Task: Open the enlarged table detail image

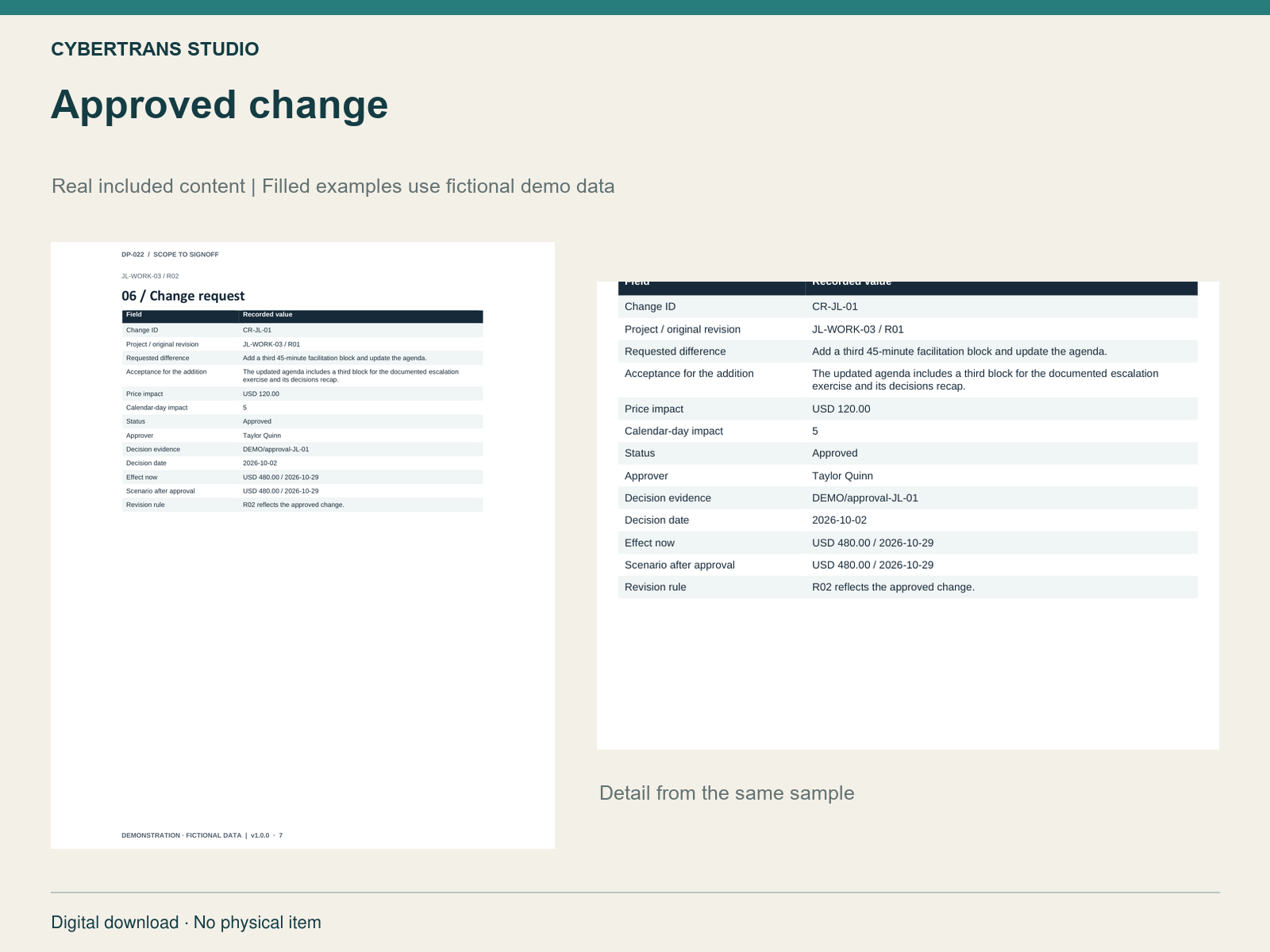Action: [x=908, y=516]
